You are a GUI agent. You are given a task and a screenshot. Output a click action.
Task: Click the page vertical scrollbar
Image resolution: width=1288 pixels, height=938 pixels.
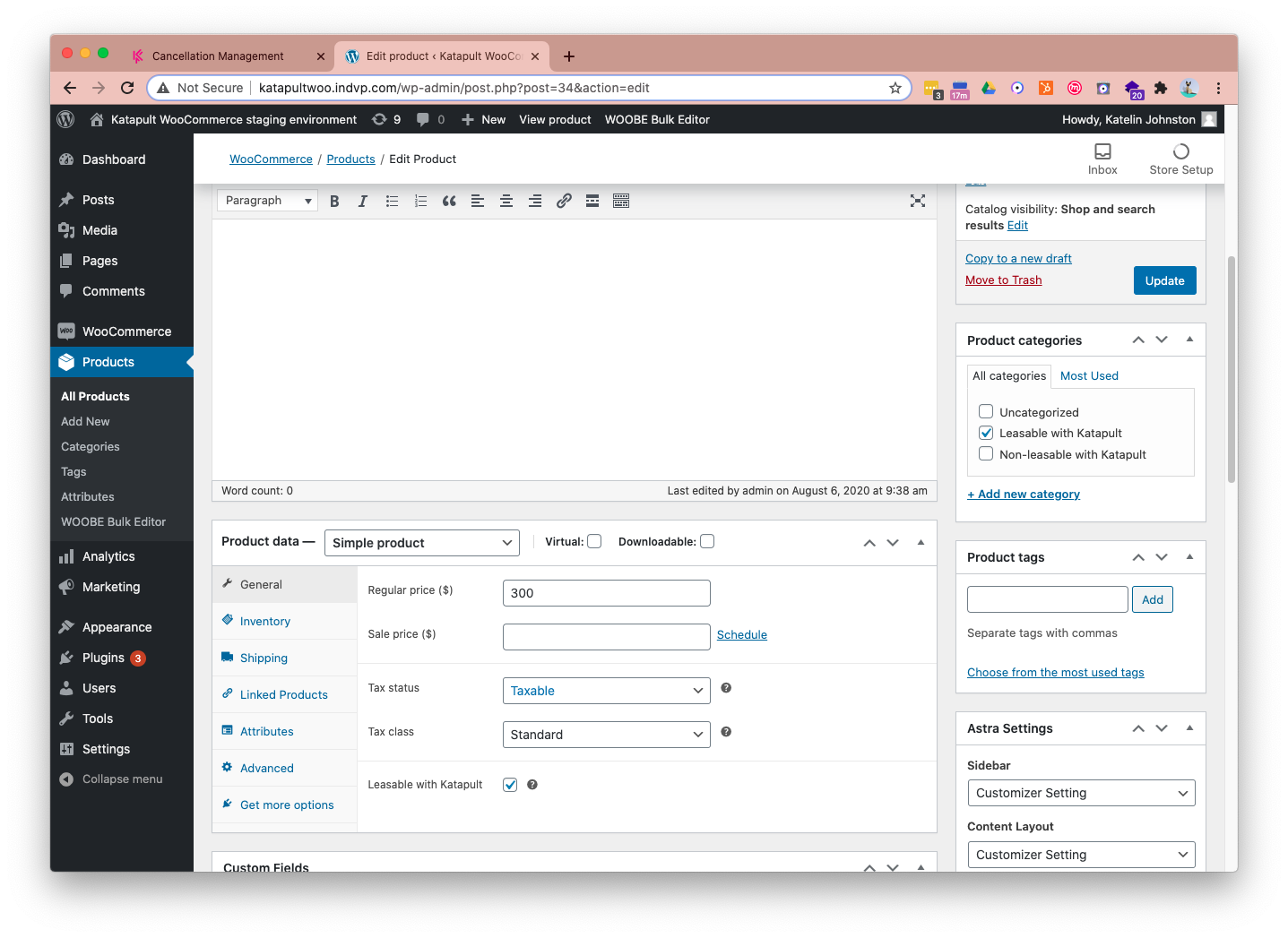tap(1232, 369)
